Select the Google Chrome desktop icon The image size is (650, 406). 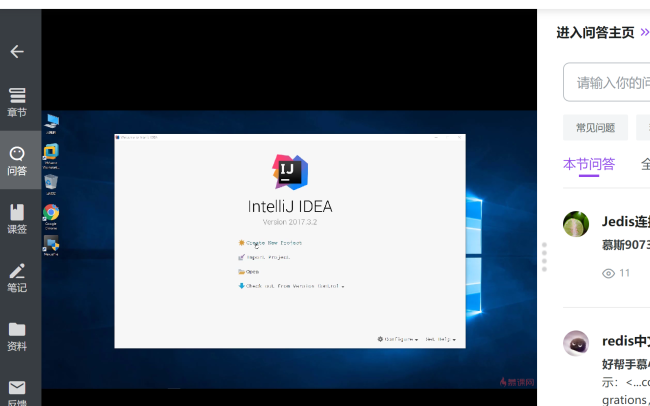click(51, 217)
